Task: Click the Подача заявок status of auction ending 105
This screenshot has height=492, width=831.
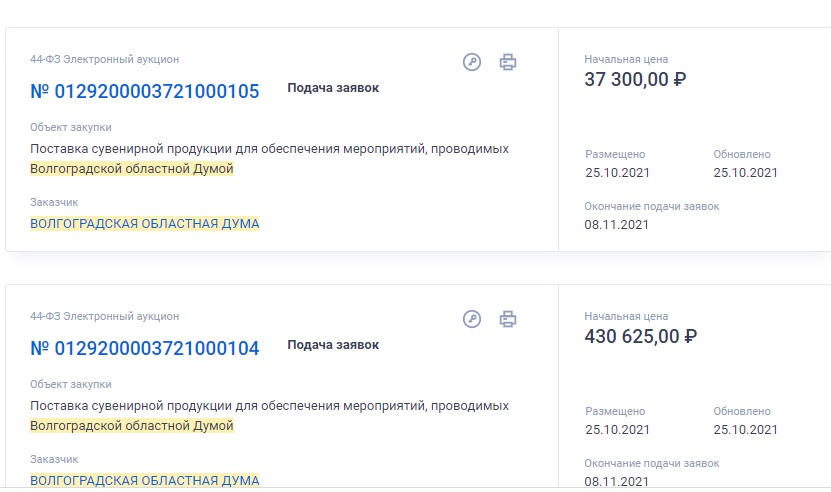Action: tap(333, 88)
